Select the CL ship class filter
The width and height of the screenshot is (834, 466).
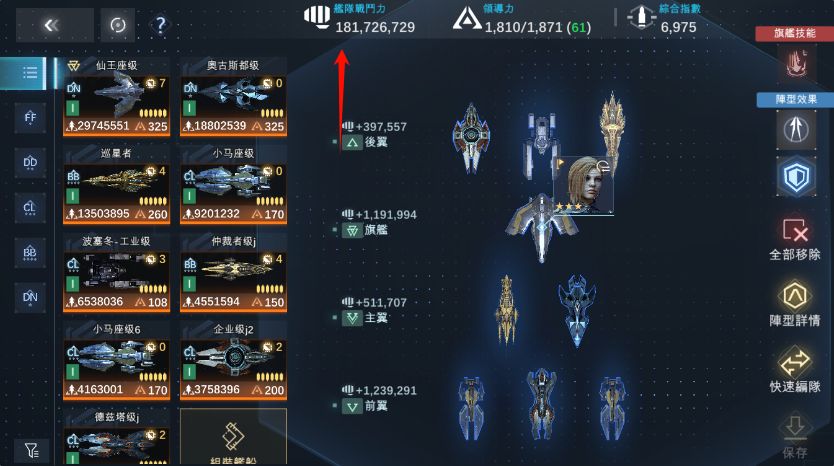coord(30,207)
